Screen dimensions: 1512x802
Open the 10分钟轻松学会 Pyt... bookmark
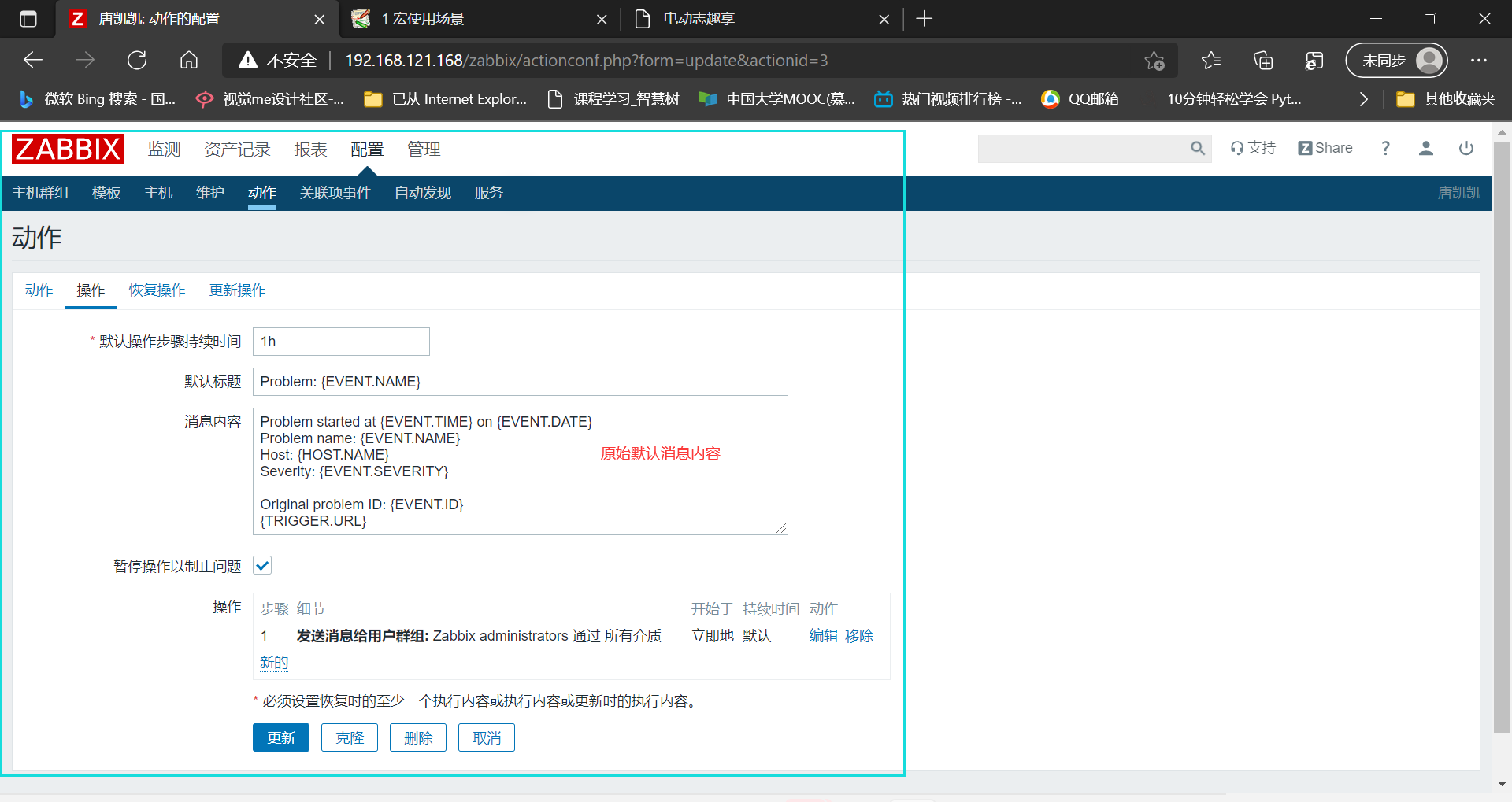click(1234, 99)
